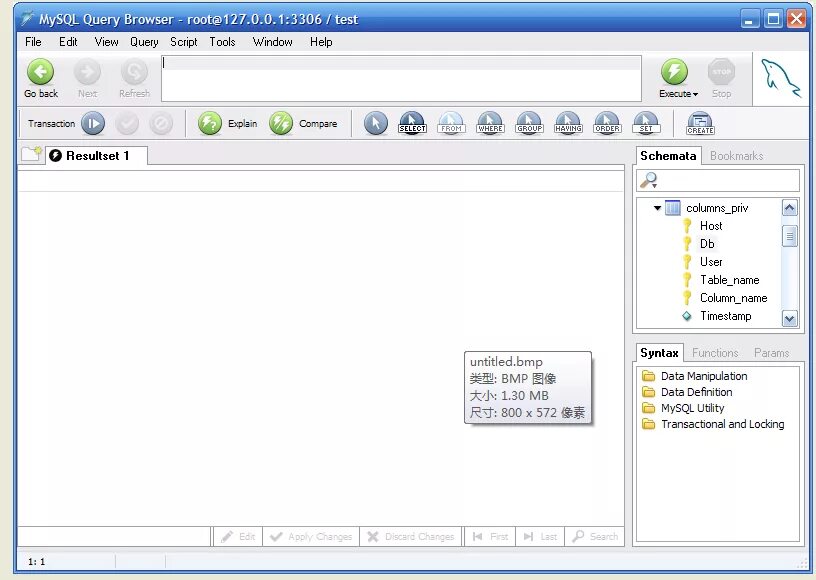This screenshot has width=816, height=580.
Task: Open the Tools menu
Action: (x=222, y=42)
